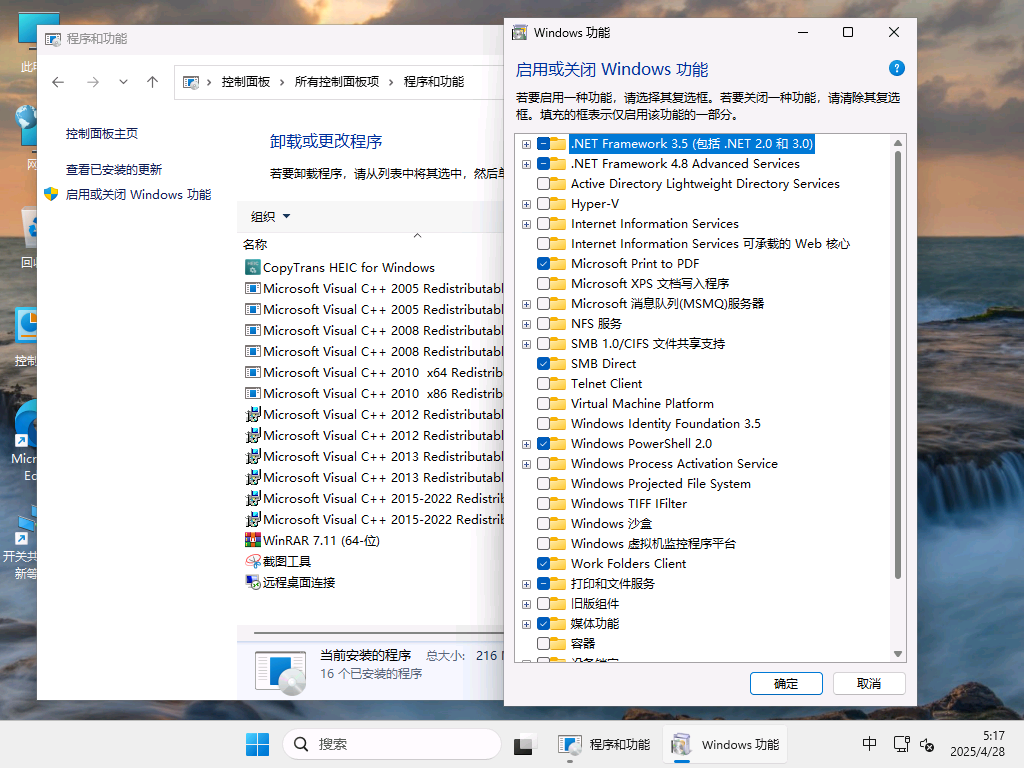Open the 查看已安装的更新 link
The image size is (1024, 768).
(x=114, y=169)
